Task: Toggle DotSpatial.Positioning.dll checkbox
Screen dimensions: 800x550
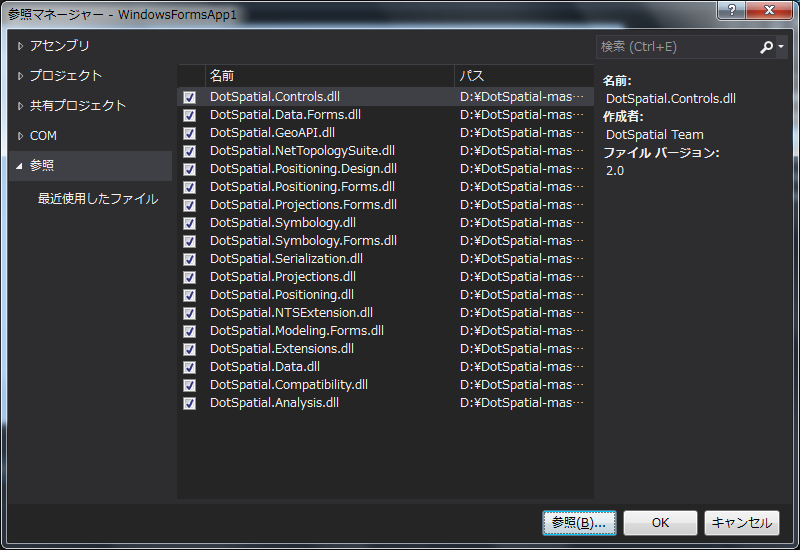Action: [x=189, y=295]
